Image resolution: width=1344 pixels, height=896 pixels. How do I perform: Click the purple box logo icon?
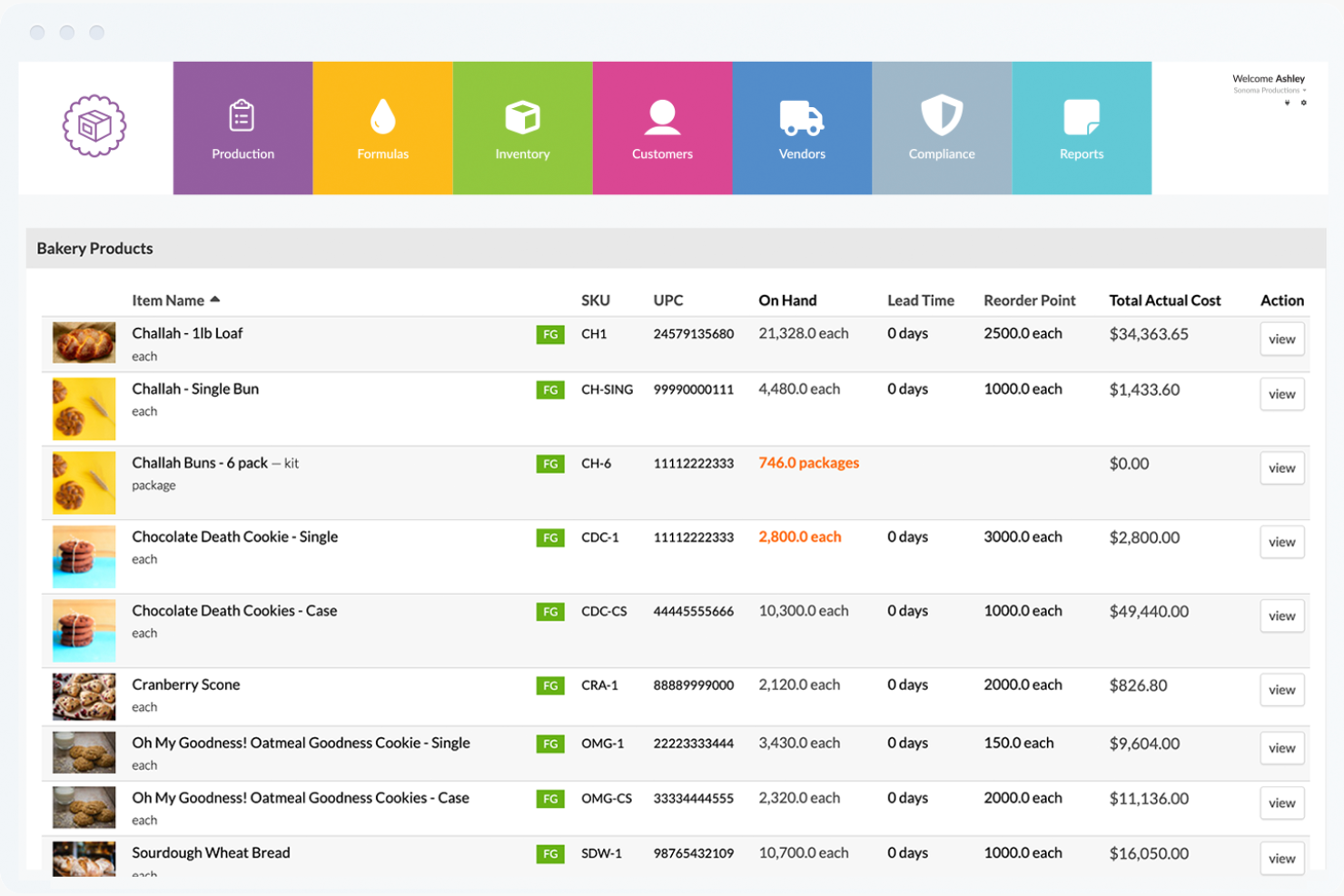[x=94, y=126]
